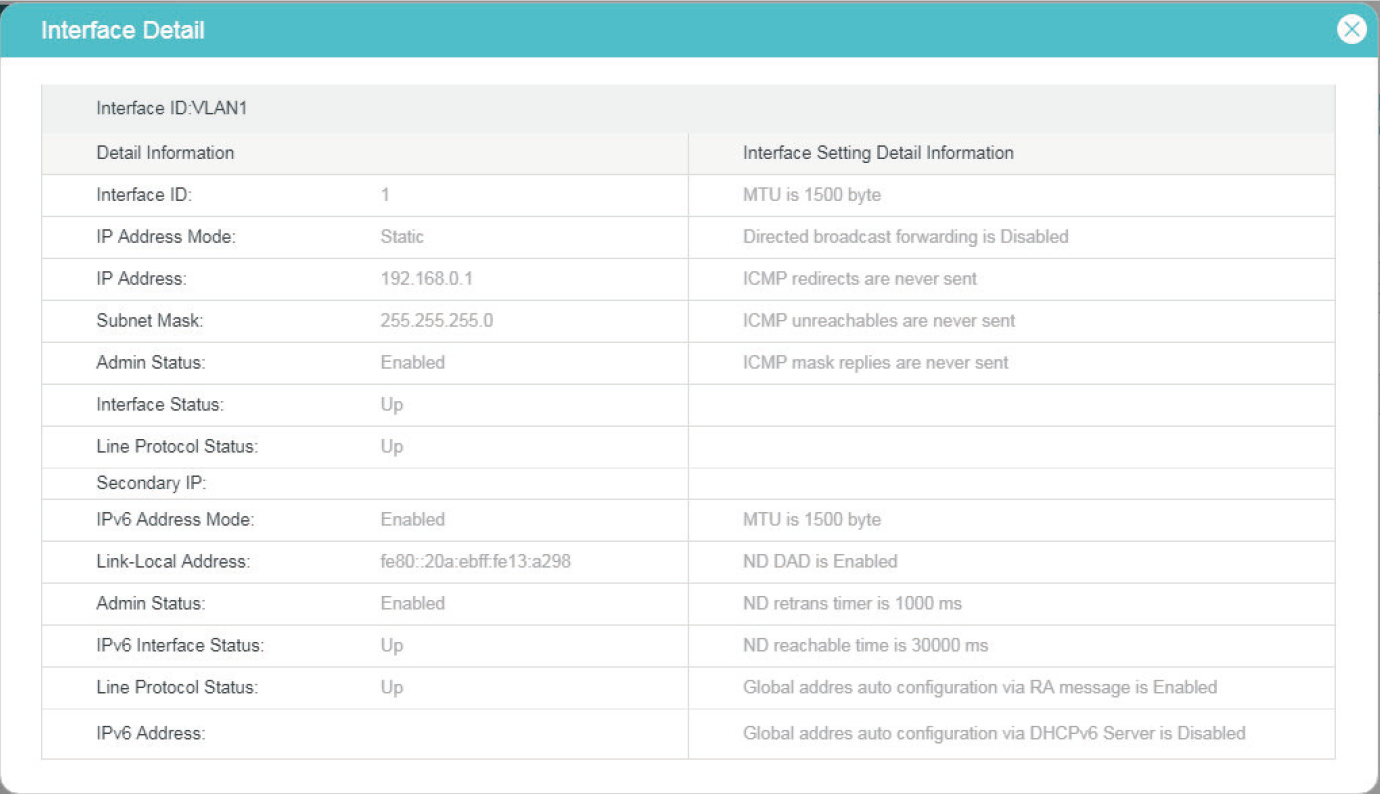Click ICMP mask replies are never sent text

point(876,363)
